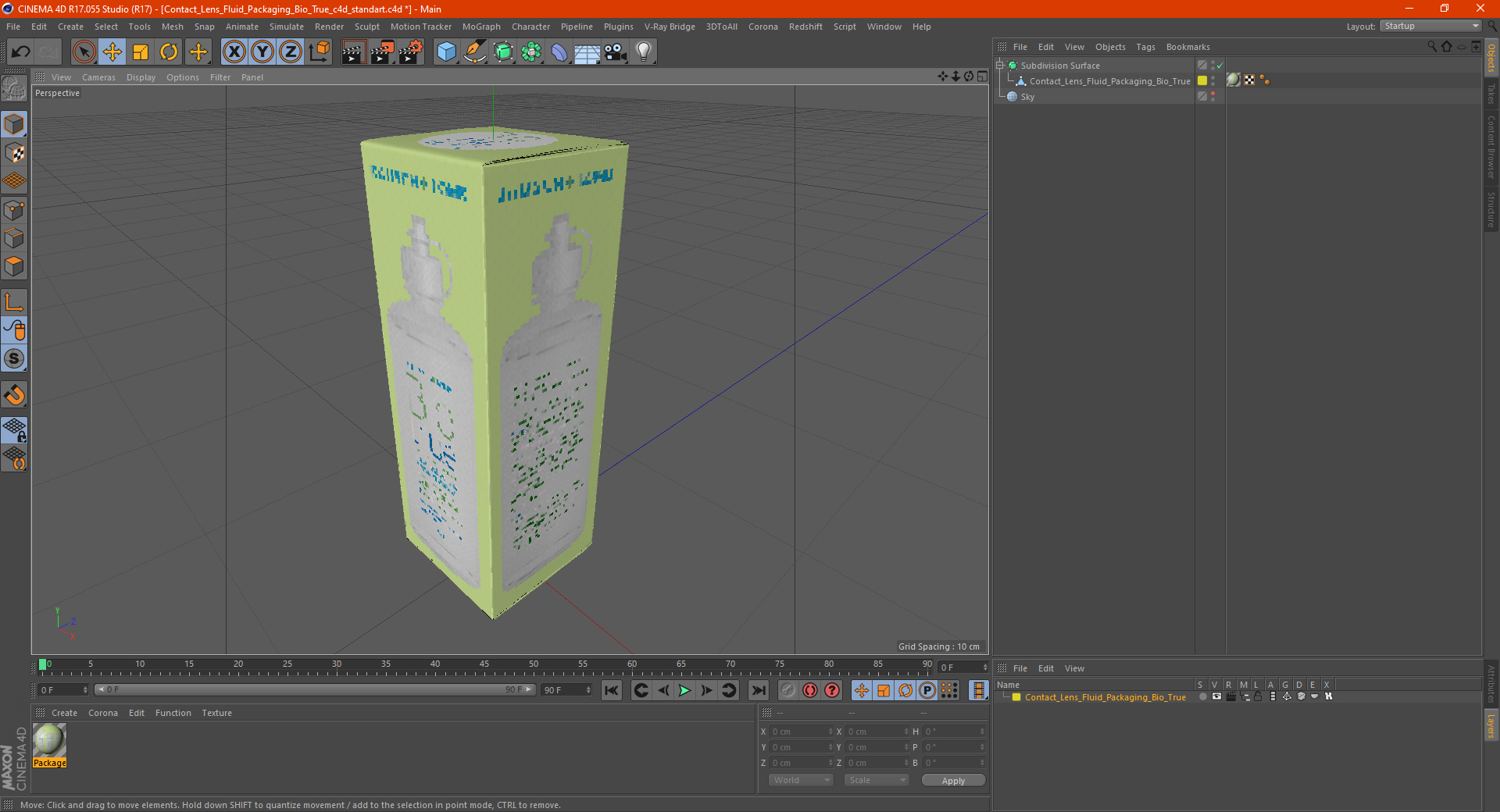The height and width of the screenshot is (812, 1500).
Task: Select the Live Selection tool
Action: (x=84, y=52)
